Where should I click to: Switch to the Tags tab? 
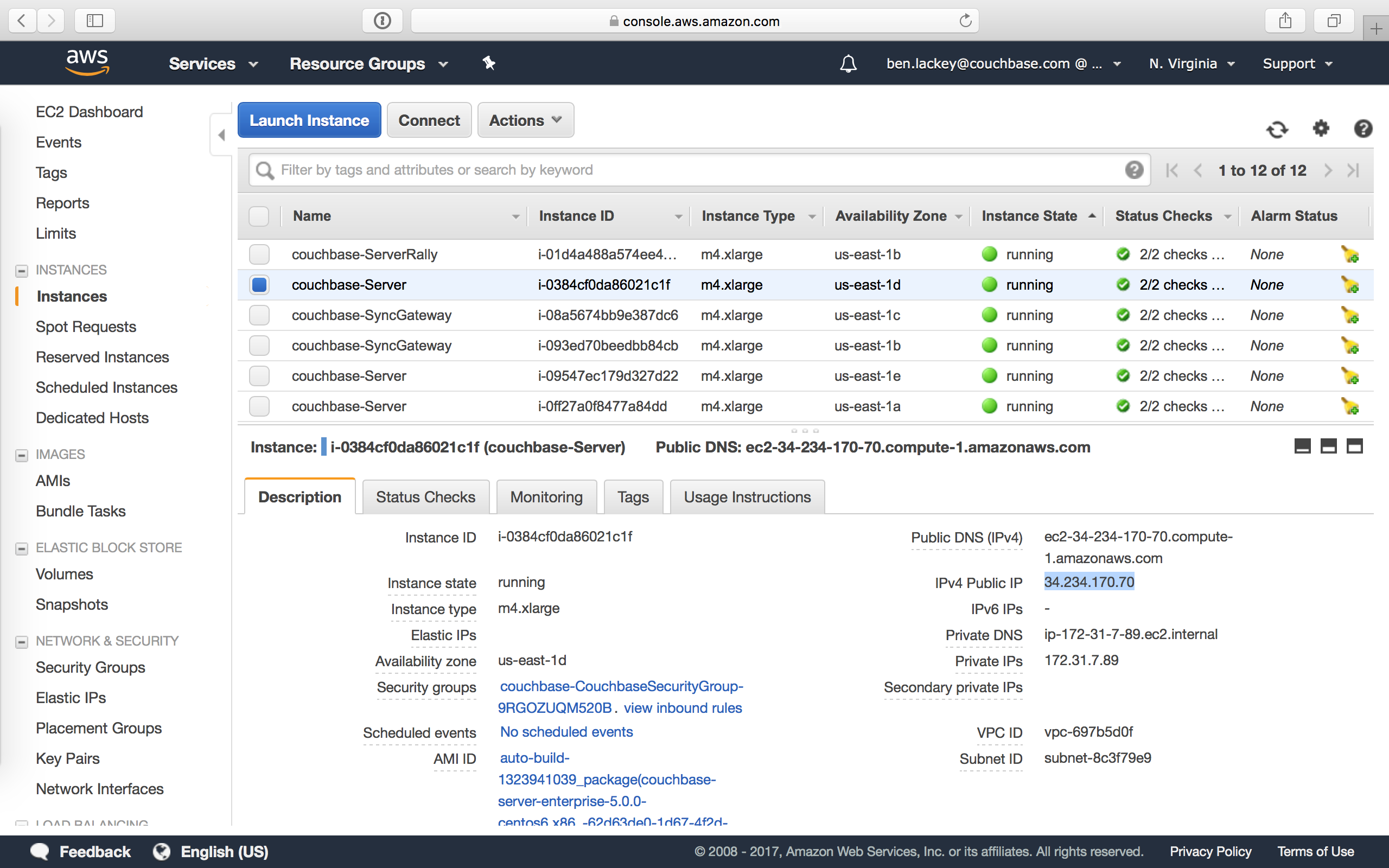(x=633, y=496)
